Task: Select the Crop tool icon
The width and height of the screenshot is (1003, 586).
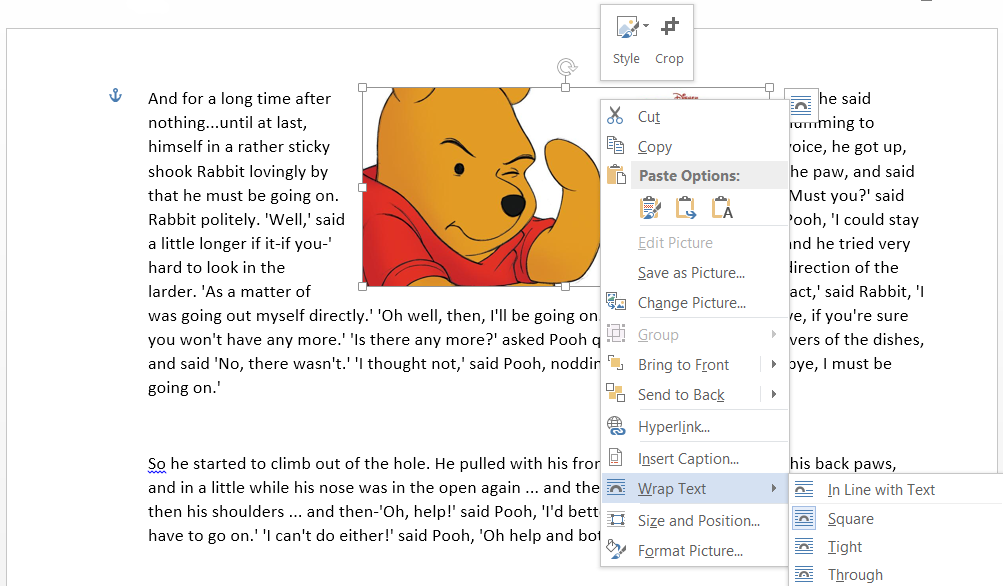Action: tap(669, 27)
